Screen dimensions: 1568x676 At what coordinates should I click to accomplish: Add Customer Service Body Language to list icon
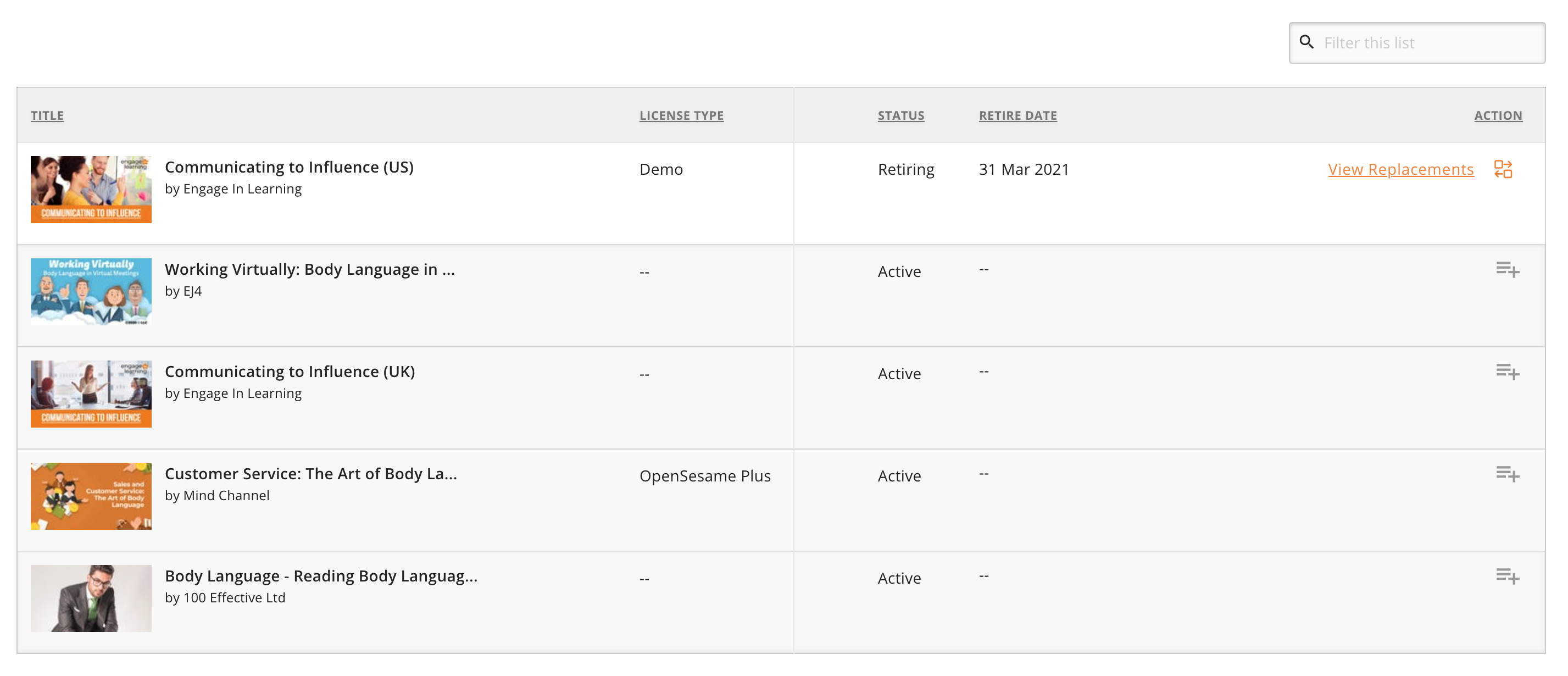pos(1508,474)
